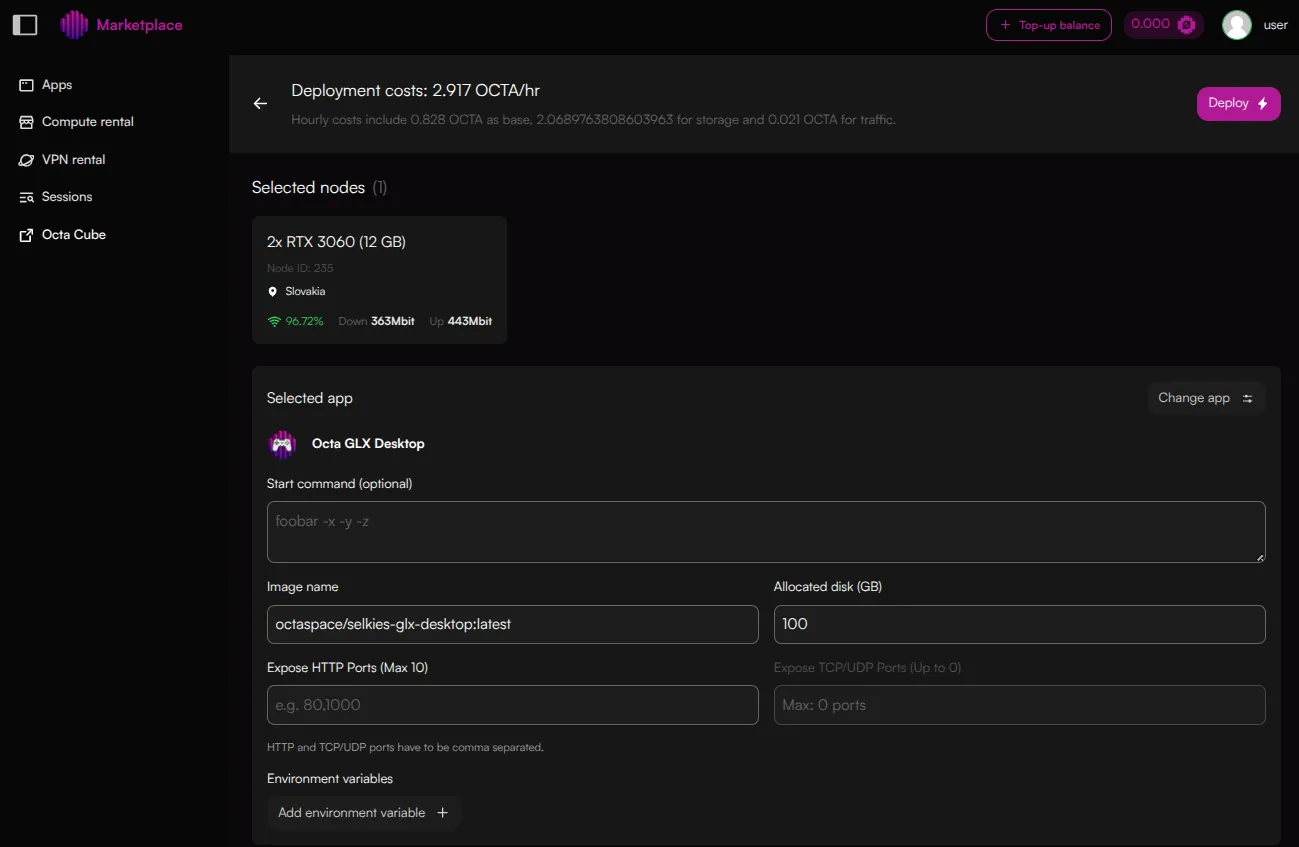
Task: Click the back arrow icon
Action: (260, 104)
